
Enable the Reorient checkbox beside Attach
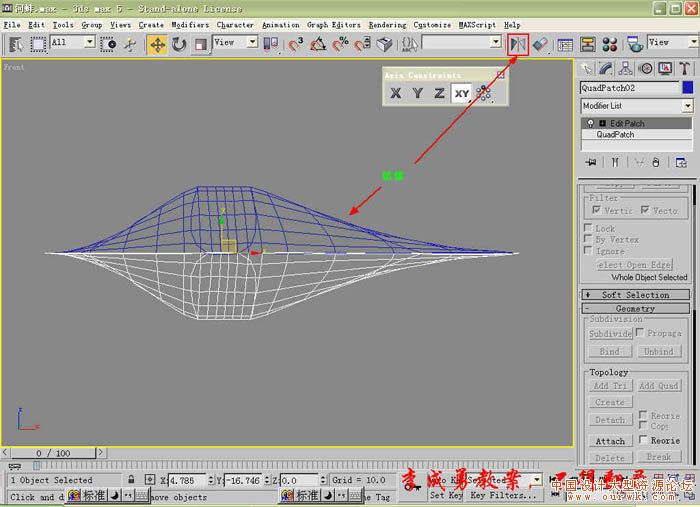[x=643, y=440]
